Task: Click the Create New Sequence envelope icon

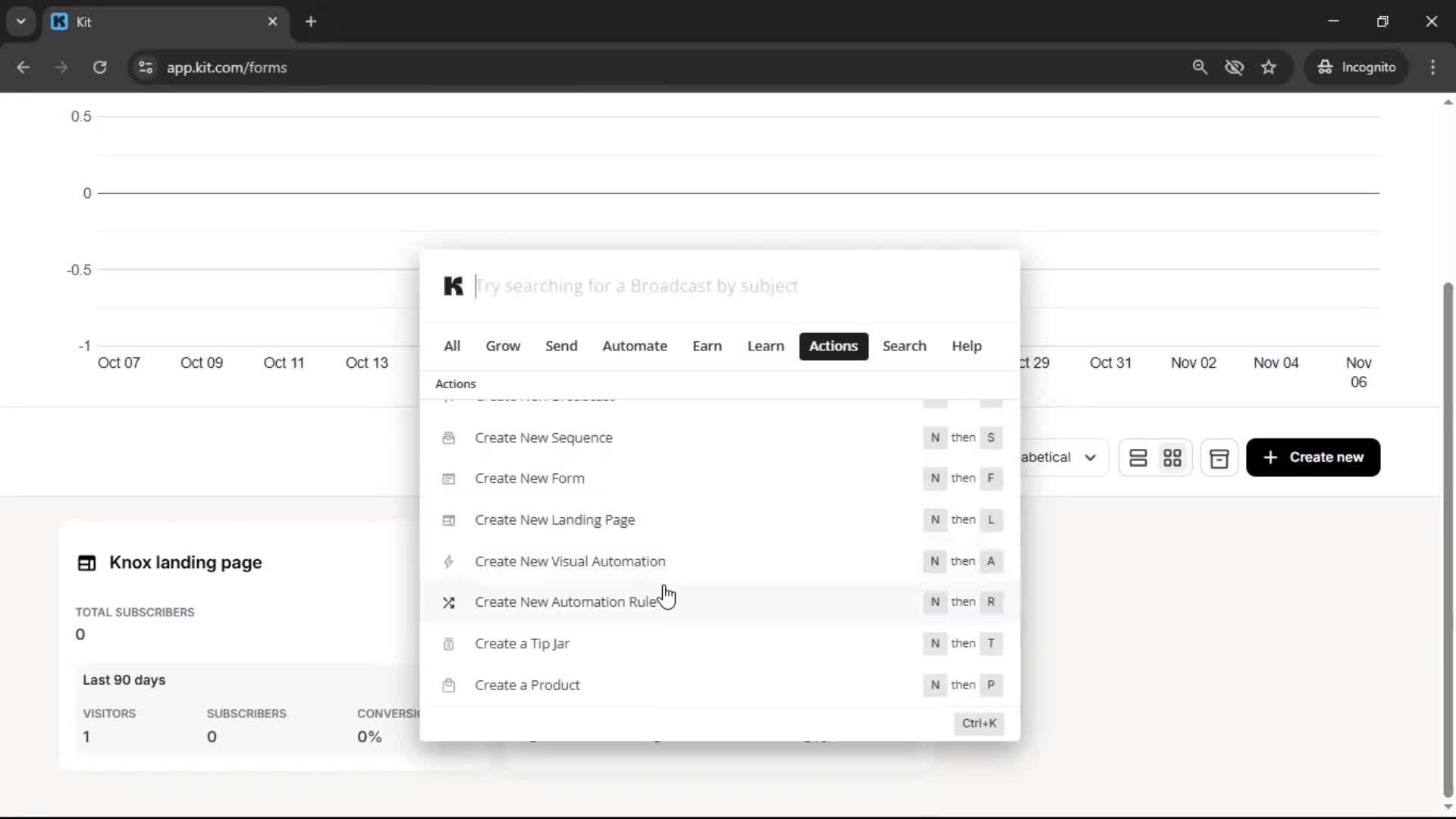Action: click(x=449, y=438)
